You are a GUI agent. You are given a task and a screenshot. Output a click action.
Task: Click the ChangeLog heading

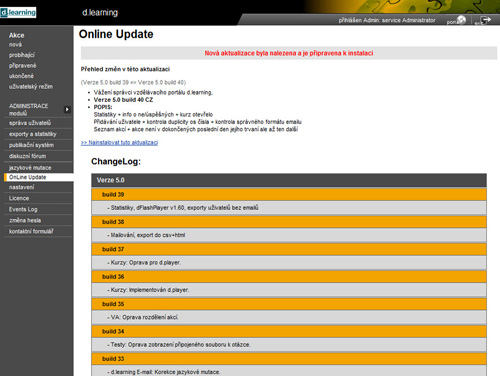click(x=116, y=162)
